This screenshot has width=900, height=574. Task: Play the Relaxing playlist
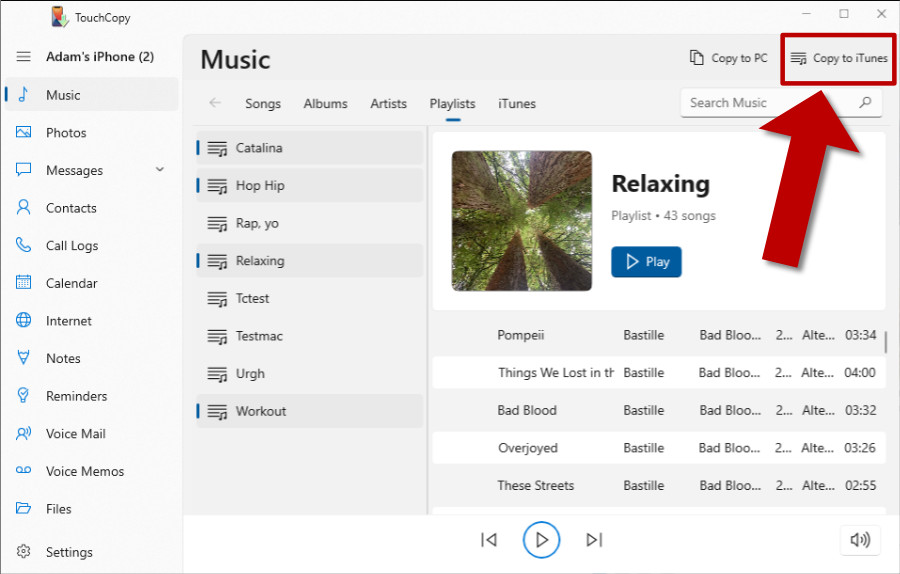(x=646, y=262)
